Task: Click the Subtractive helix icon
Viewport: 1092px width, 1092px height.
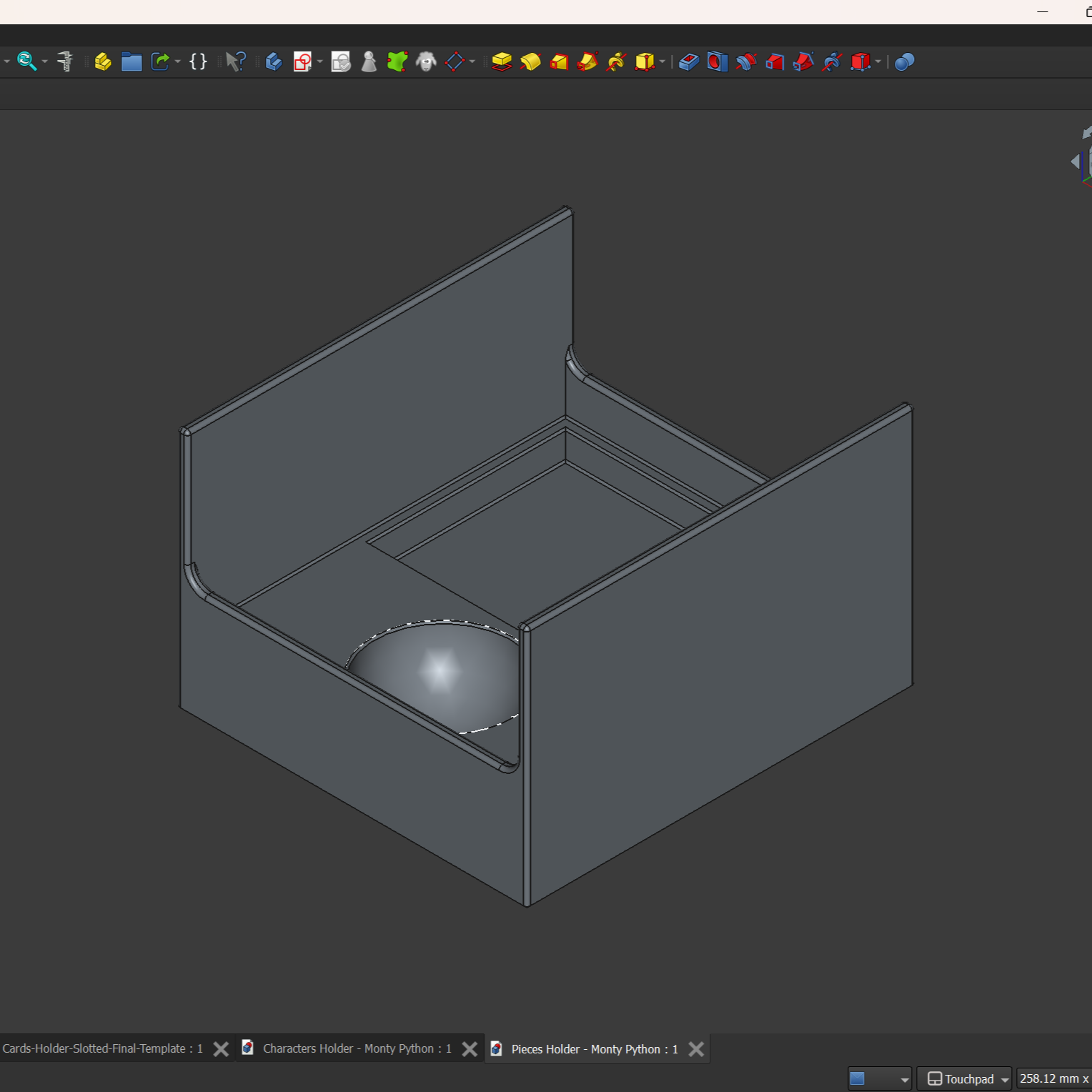Action: 832,62
